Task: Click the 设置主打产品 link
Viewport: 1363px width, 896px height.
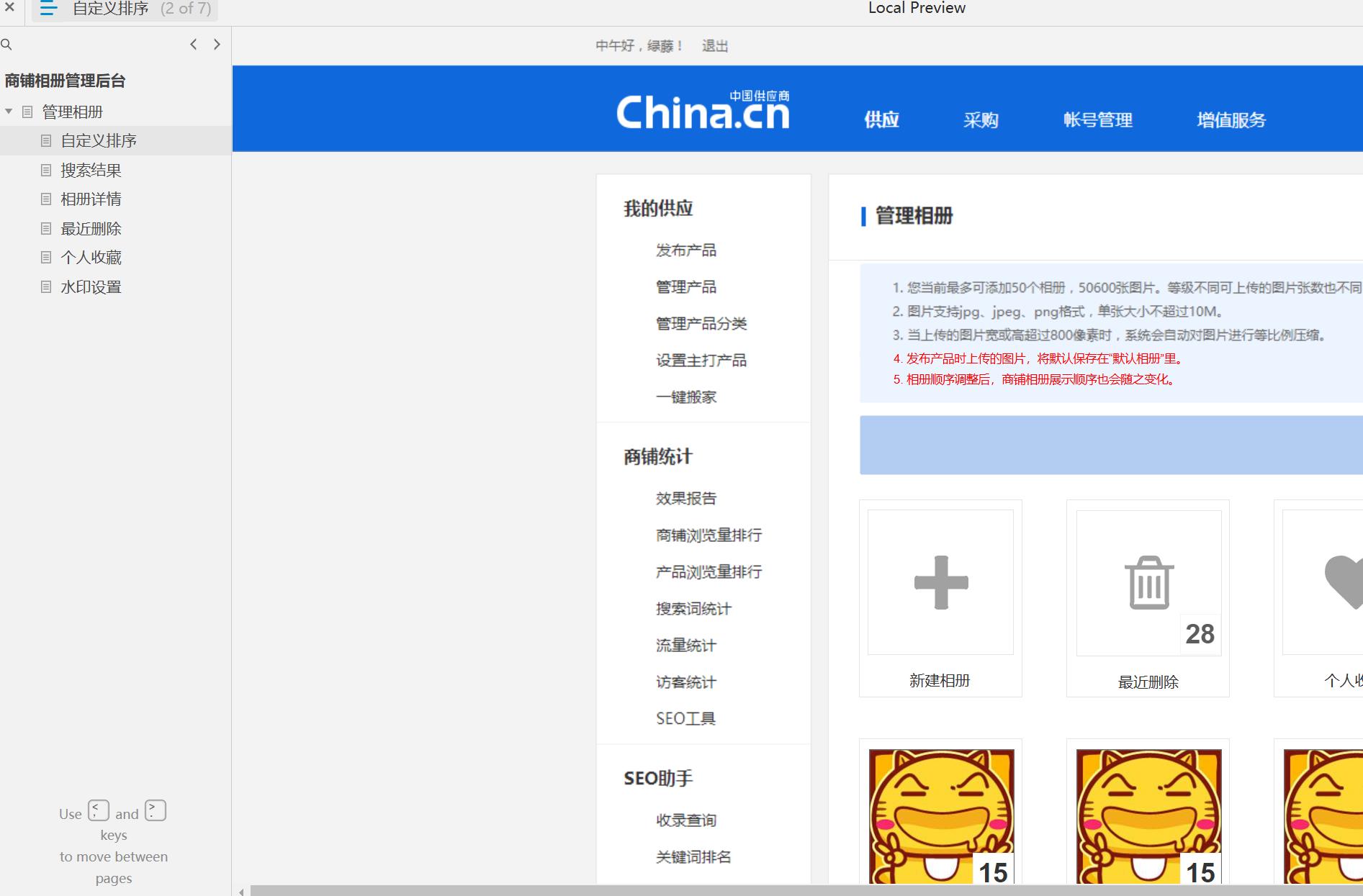Action: [x=701, y=361]
